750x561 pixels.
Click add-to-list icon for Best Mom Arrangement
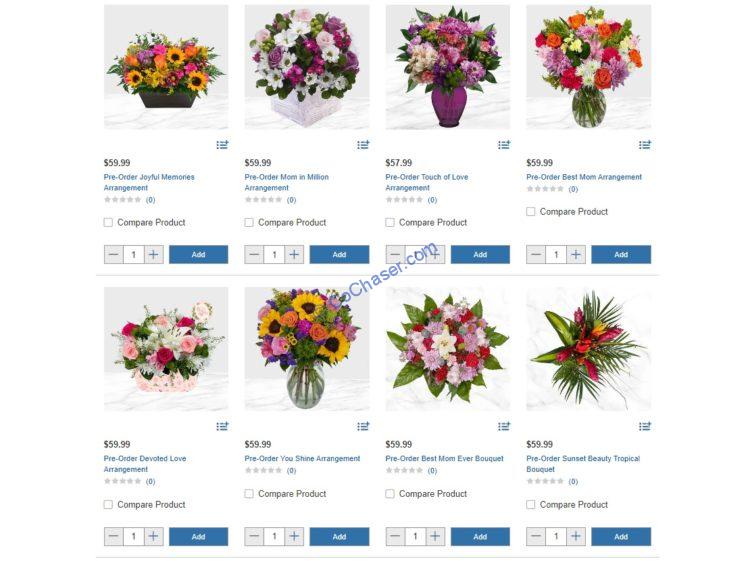[645, 144]
